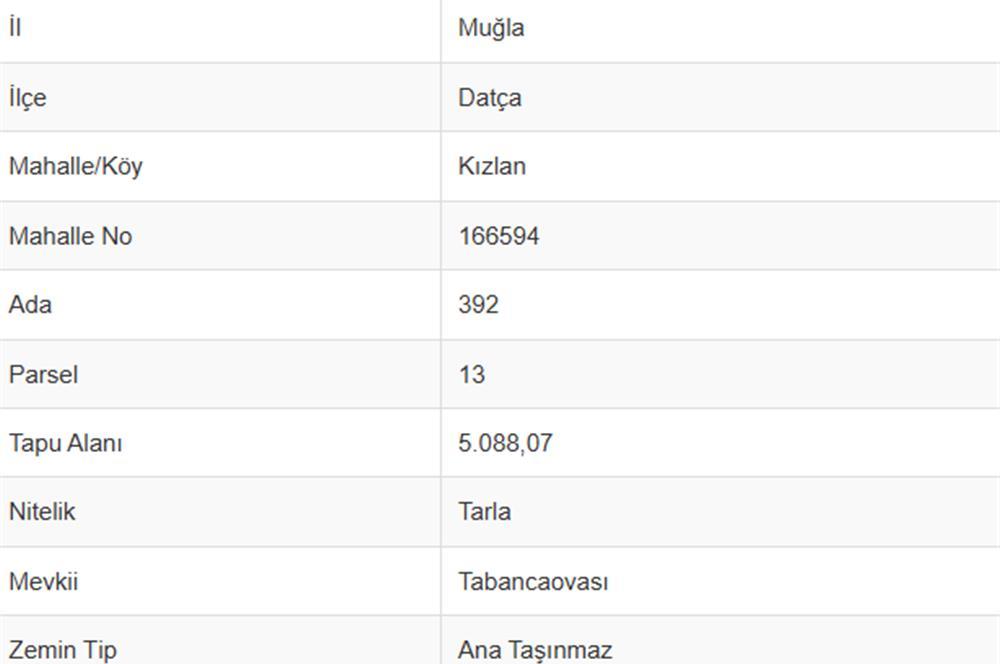
Task: Select the Nitelik value Tarla
Action: click(485, 512)
